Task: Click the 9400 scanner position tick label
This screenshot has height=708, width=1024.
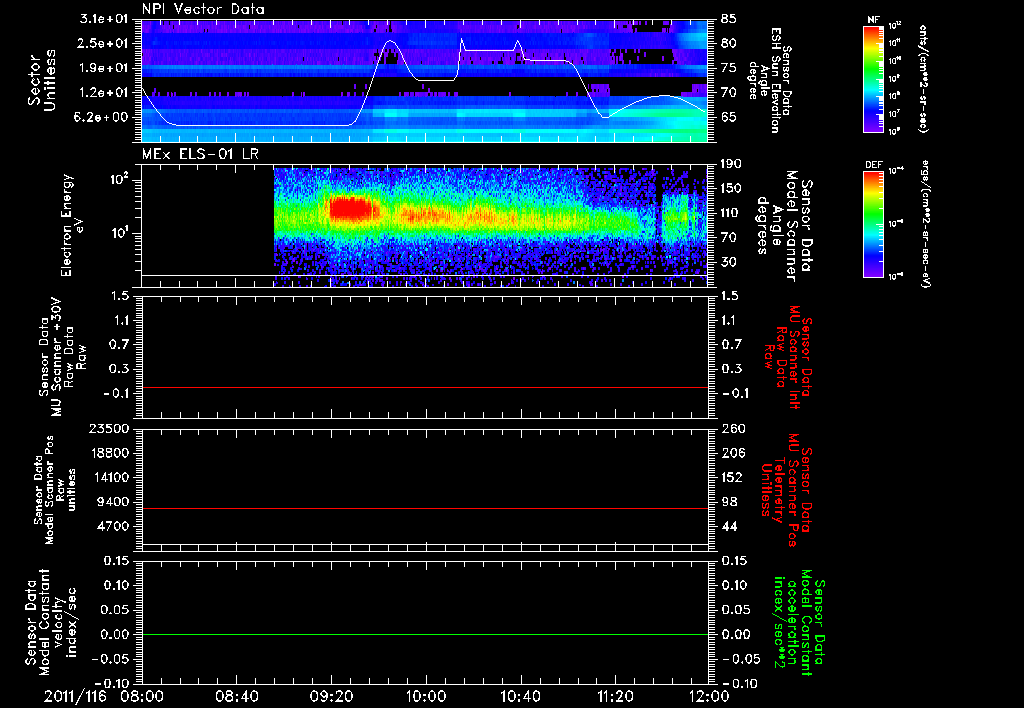Action: (x=114, y=502)
